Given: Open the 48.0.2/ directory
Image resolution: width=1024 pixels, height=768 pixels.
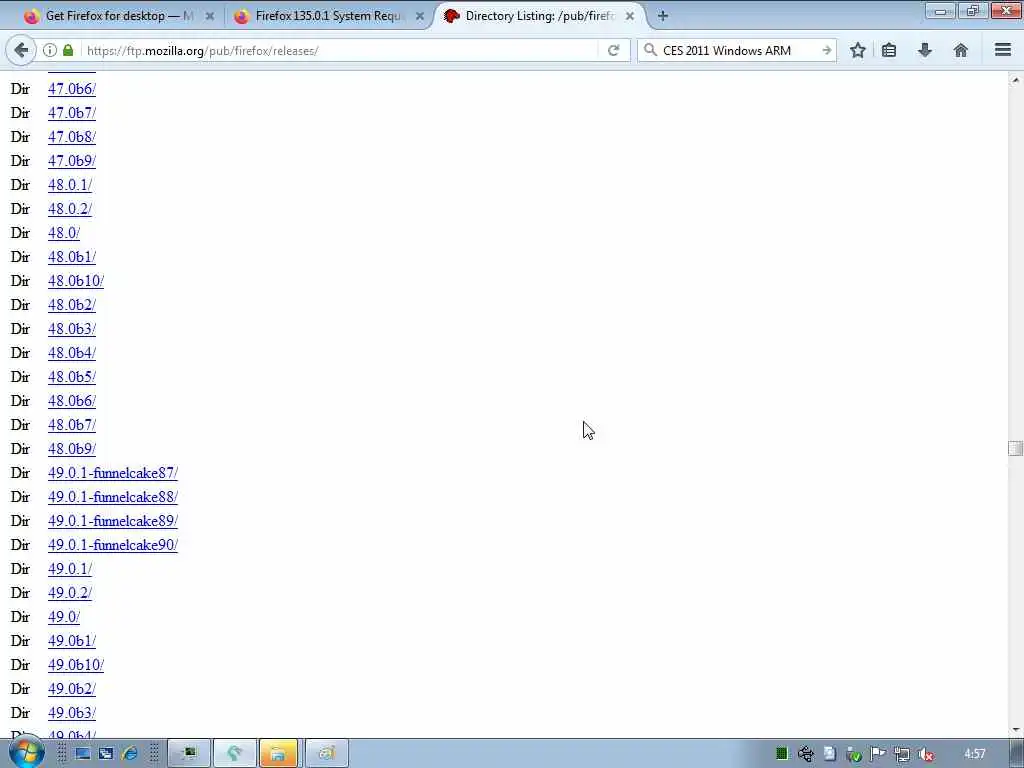Looking at the screenshot, I should coord(70,209).
